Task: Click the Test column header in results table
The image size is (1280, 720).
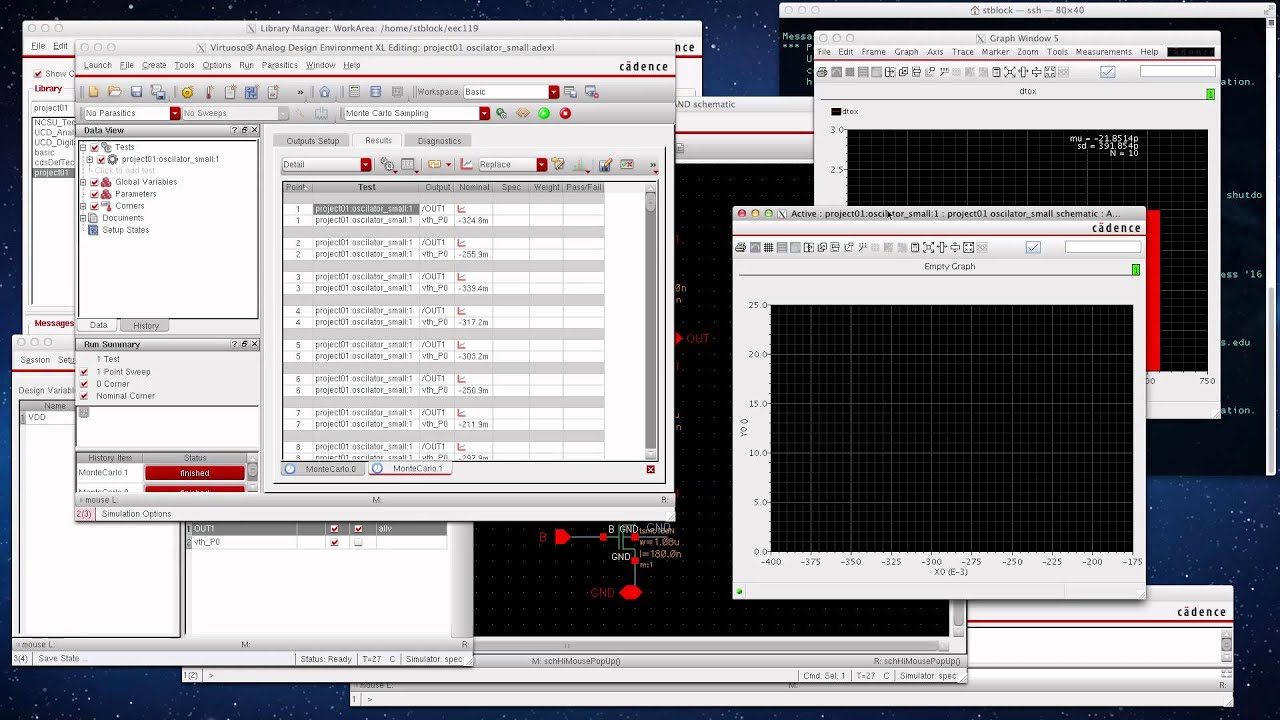Action: point(367,187)
